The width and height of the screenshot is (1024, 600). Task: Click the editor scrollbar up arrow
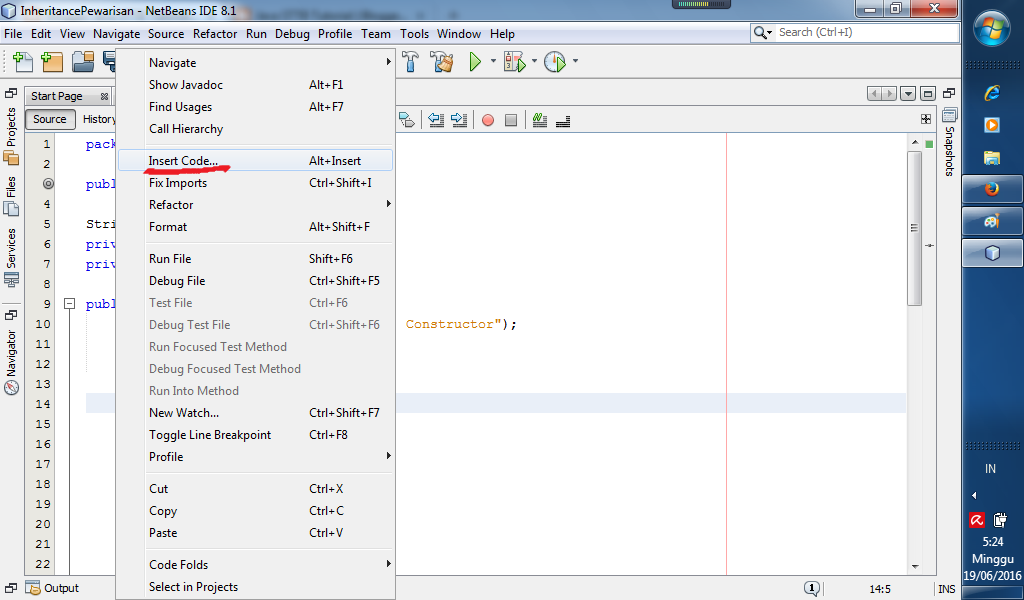tap(914, 142)
